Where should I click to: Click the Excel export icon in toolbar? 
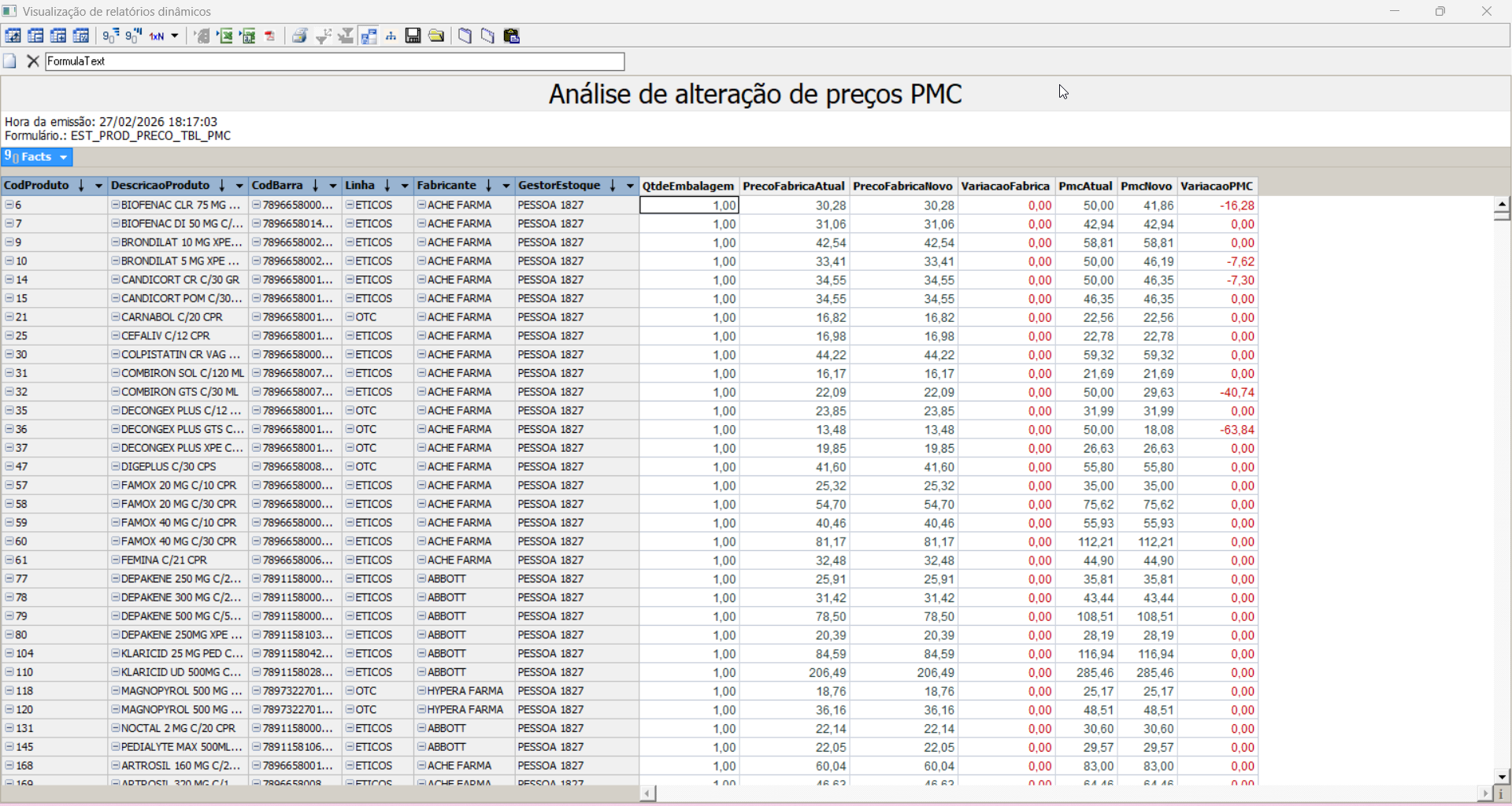(225, 36)
